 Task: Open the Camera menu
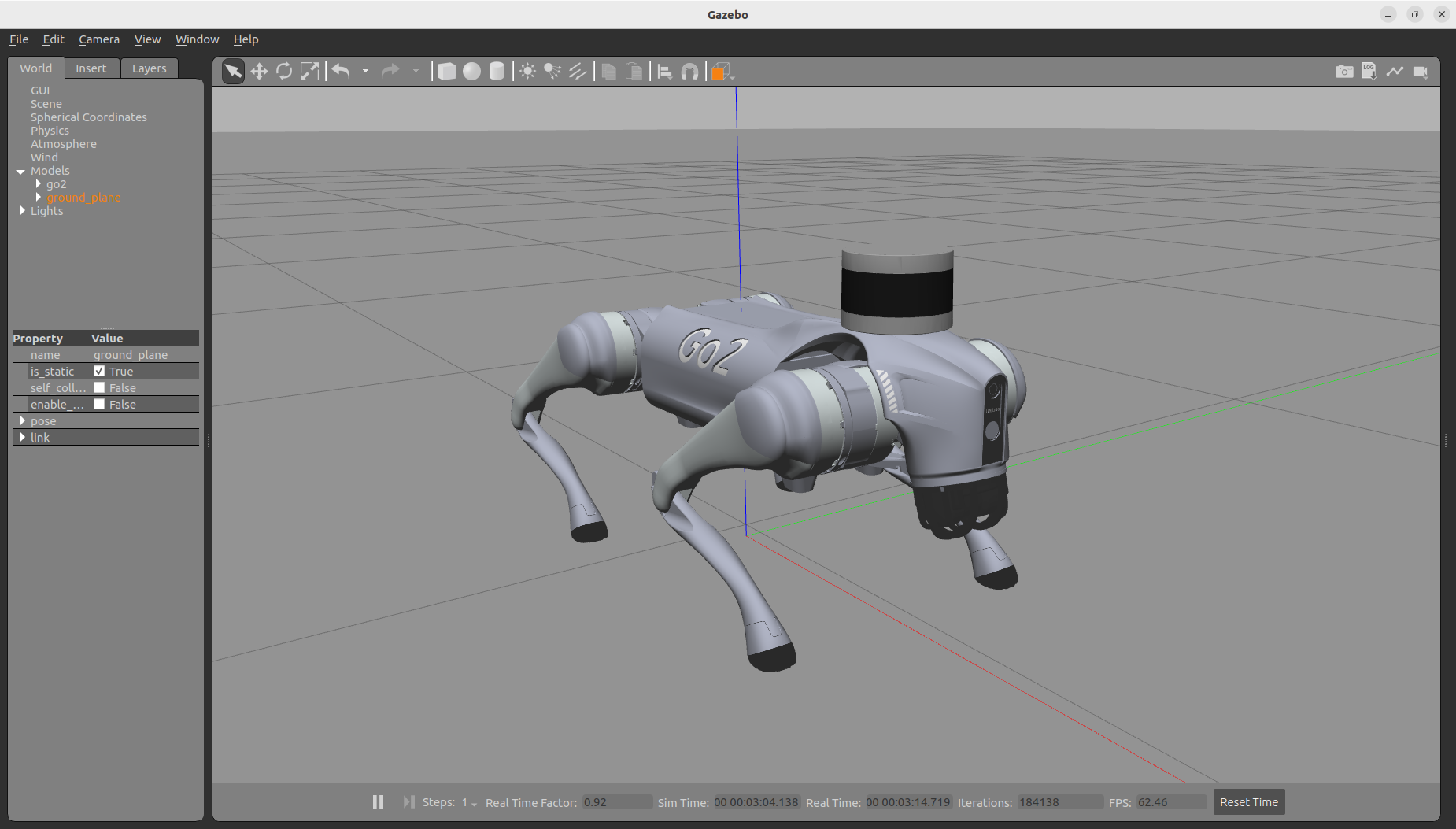(x=99, y=39)
